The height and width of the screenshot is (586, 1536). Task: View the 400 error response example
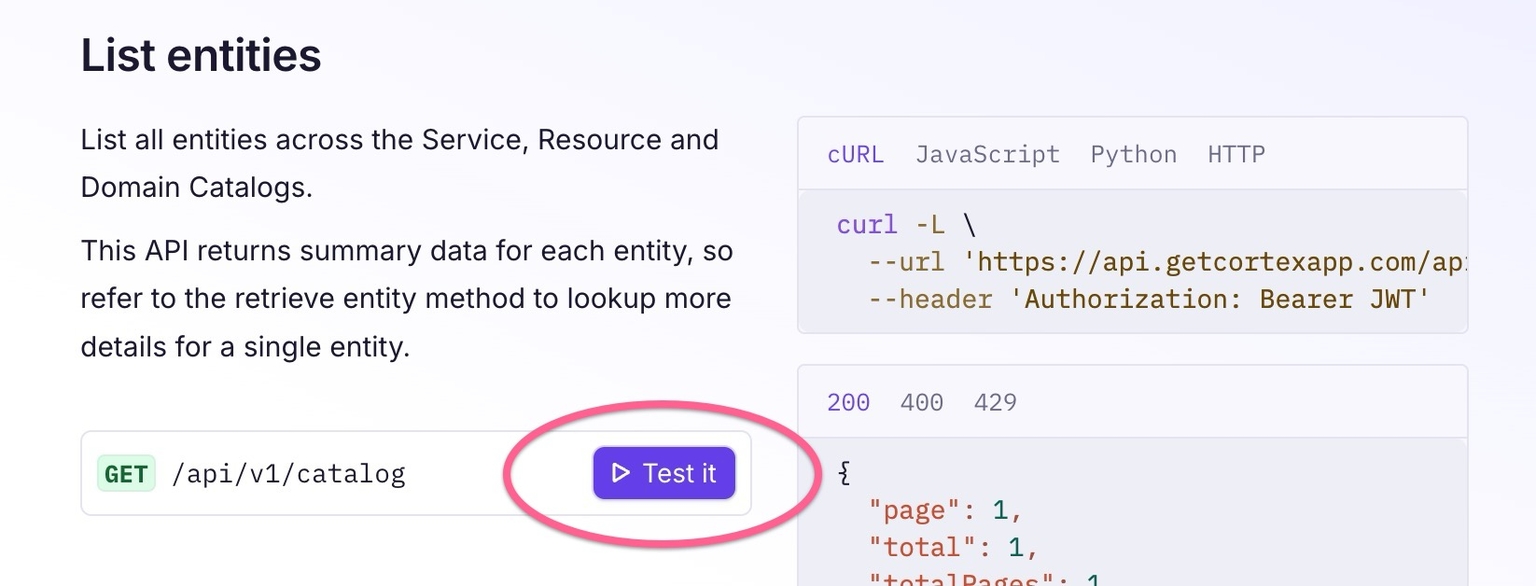[921, 402]
